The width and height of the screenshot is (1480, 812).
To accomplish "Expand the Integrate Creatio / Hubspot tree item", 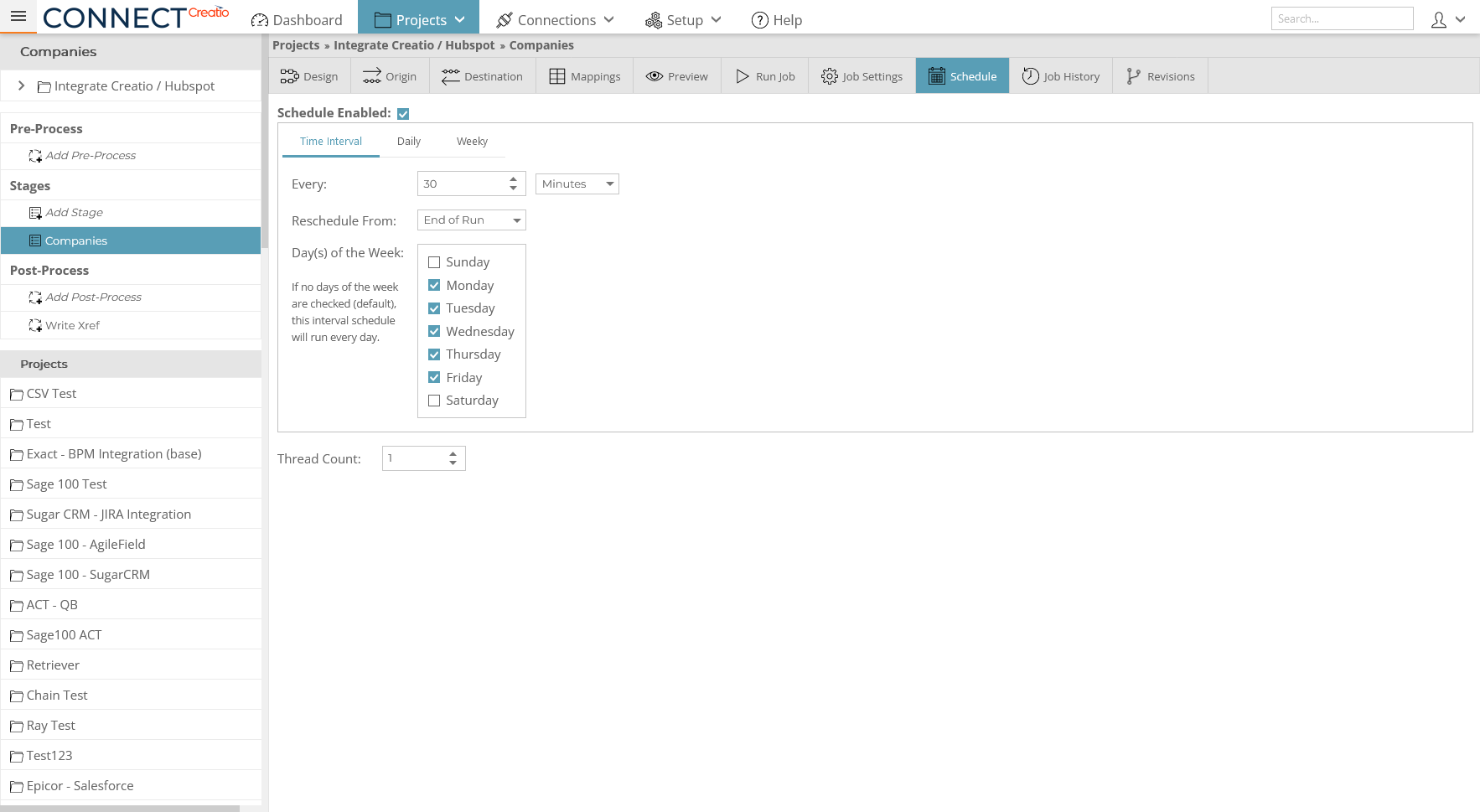I will [x=21, y=85].
